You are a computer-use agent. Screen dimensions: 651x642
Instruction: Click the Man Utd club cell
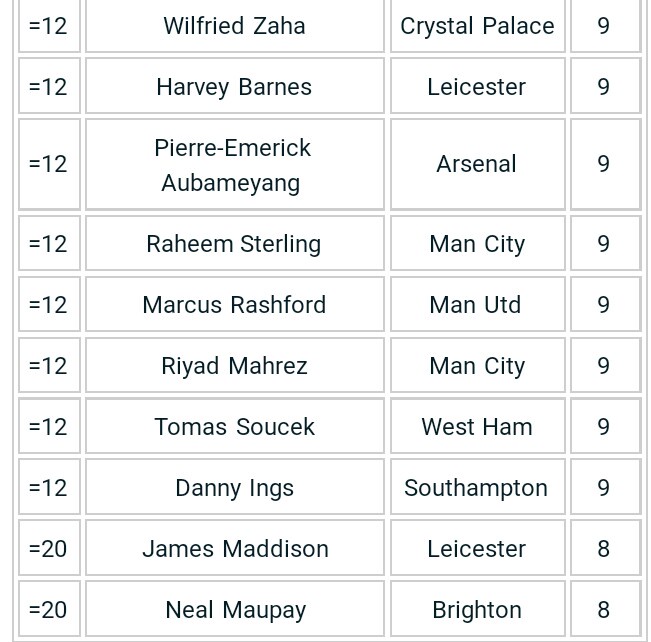pos(477,305)
